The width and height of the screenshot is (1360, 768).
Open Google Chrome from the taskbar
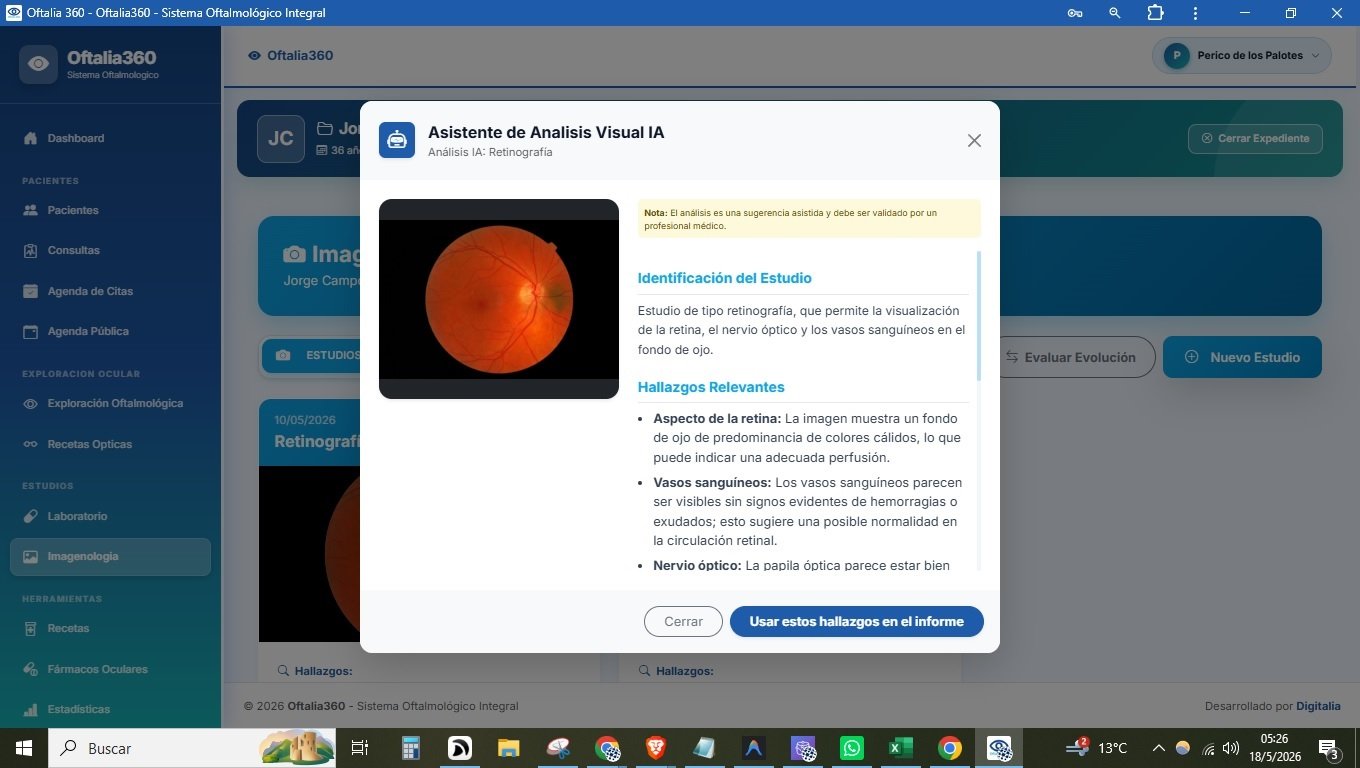(950, 748)
